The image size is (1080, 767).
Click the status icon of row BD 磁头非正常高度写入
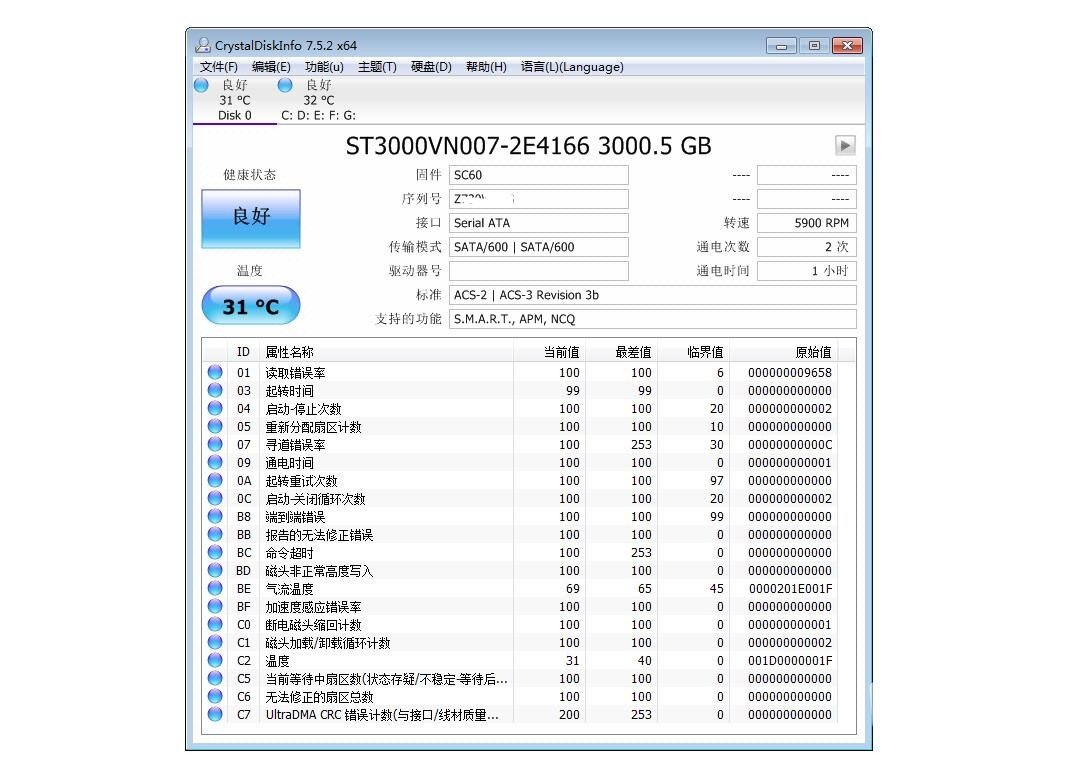[x=215, y=570]
